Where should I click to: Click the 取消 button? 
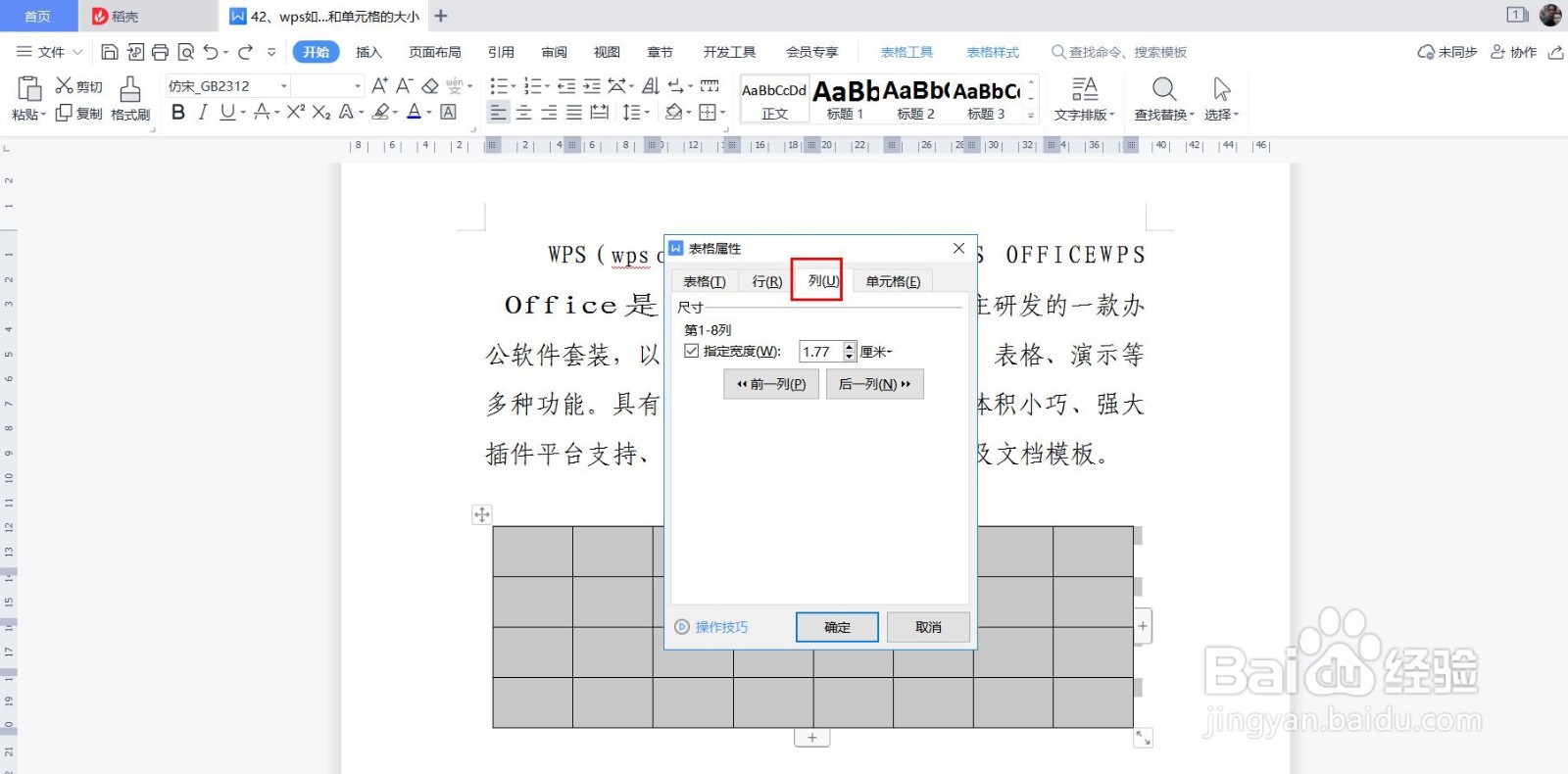(928, 627)
